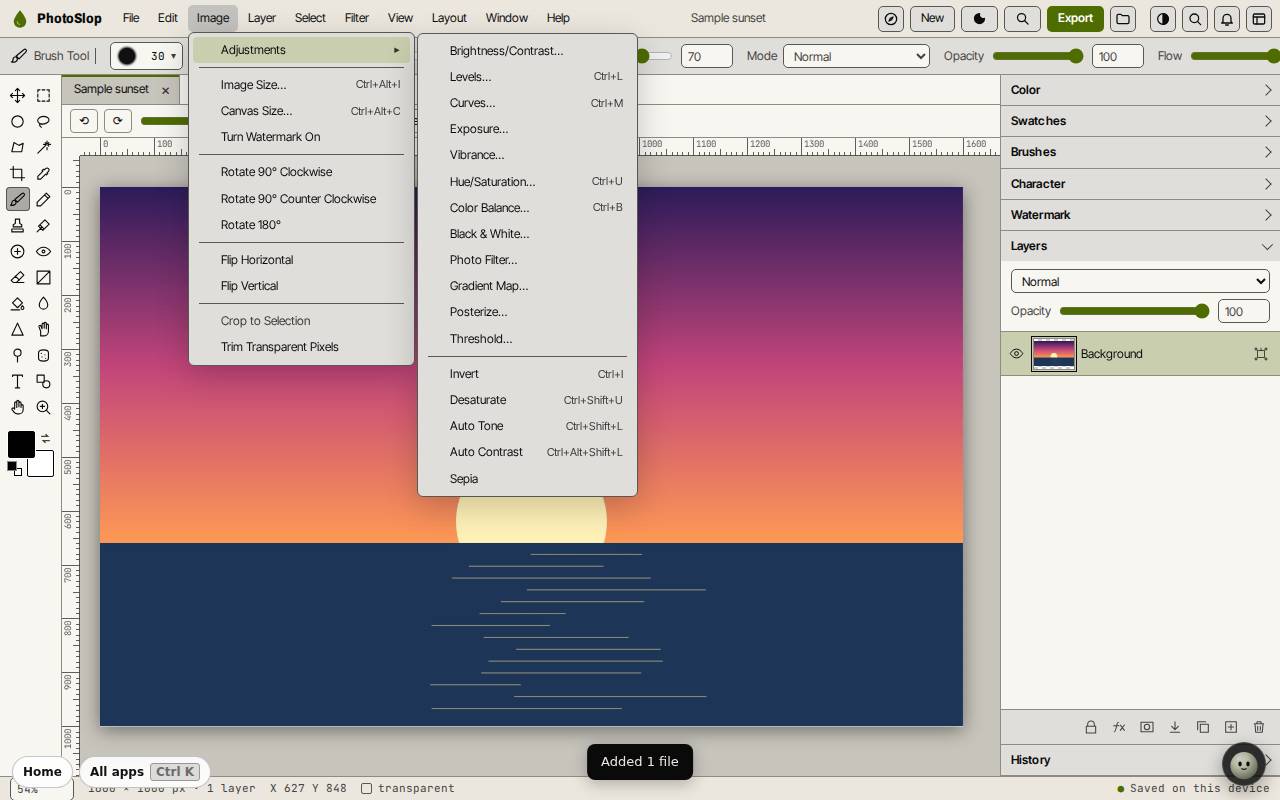Viewport: 1280px width, 800px height.
Task: Set the foreground black color swatch
Action: (21, 444)
